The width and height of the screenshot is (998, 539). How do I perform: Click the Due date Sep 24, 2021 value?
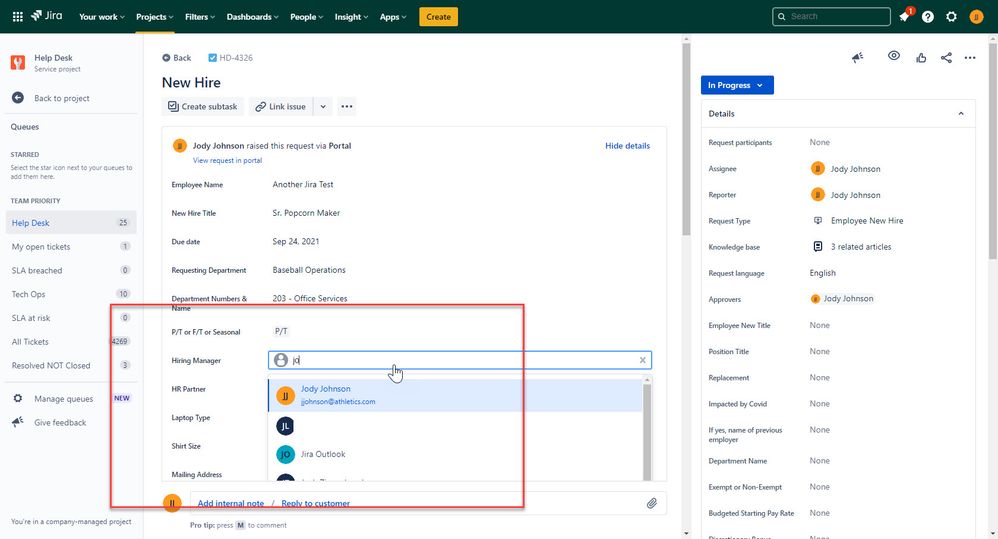[x=296, y=241]
